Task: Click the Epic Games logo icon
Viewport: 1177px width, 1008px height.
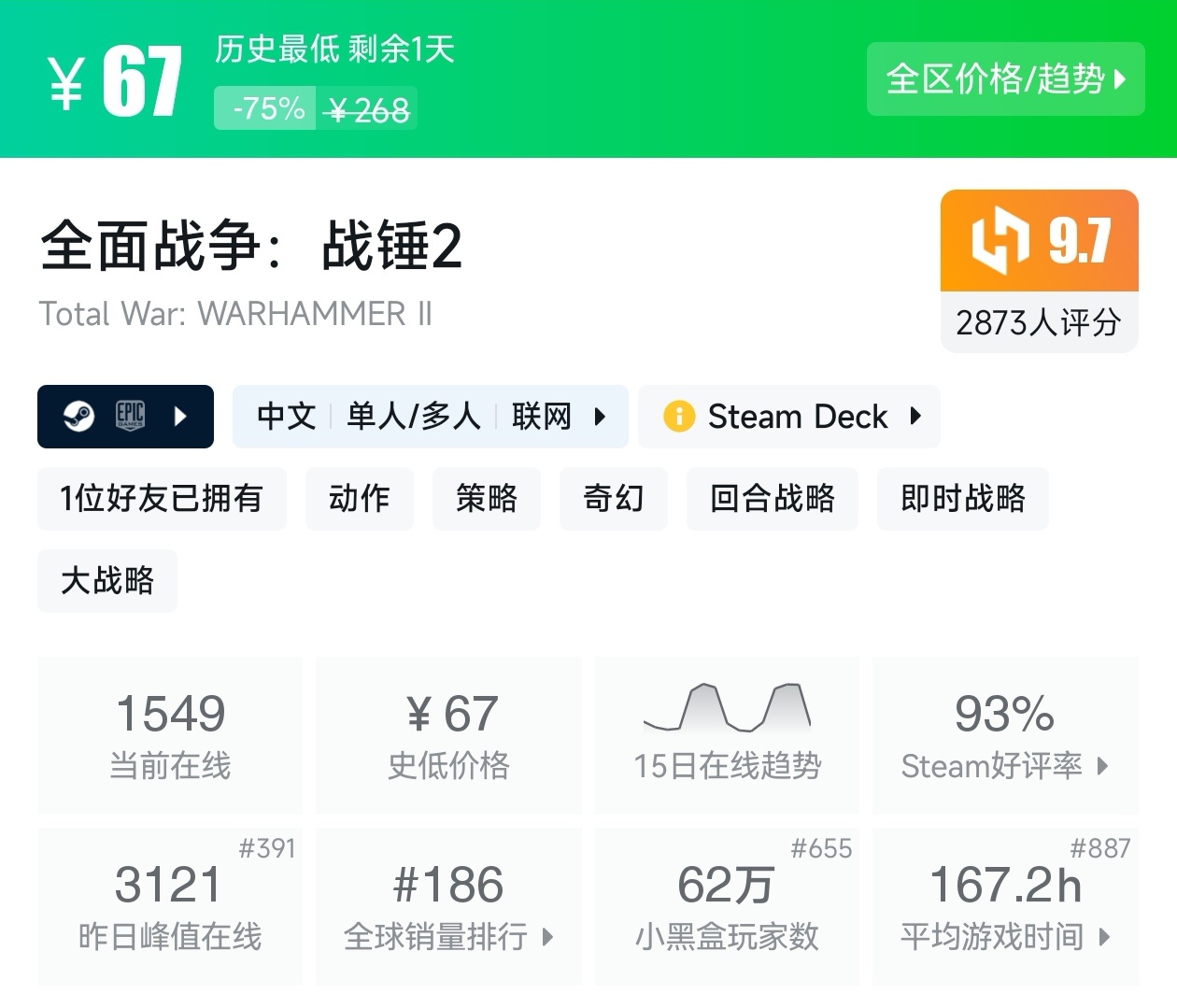Action: [x=130, y=416]
